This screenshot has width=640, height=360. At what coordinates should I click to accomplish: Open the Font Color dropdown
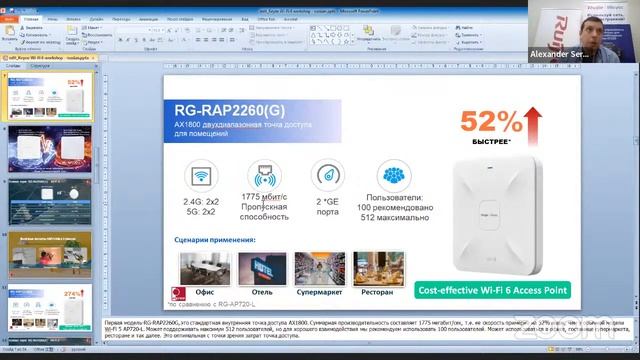pyautogui.click(x=185, y=40)
